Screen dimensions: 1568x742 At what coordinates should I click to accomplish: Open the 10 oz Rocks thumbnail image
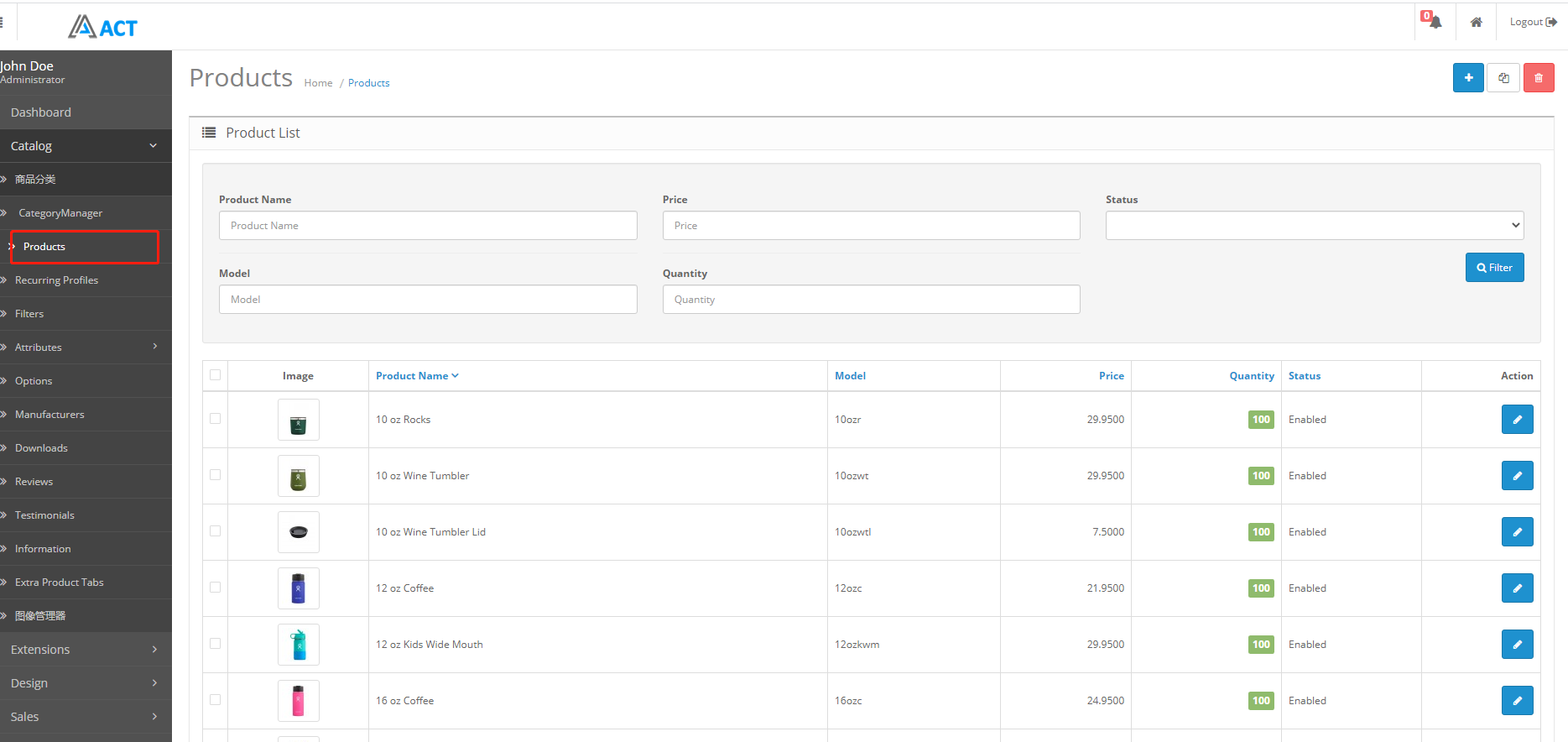point(299,420)
